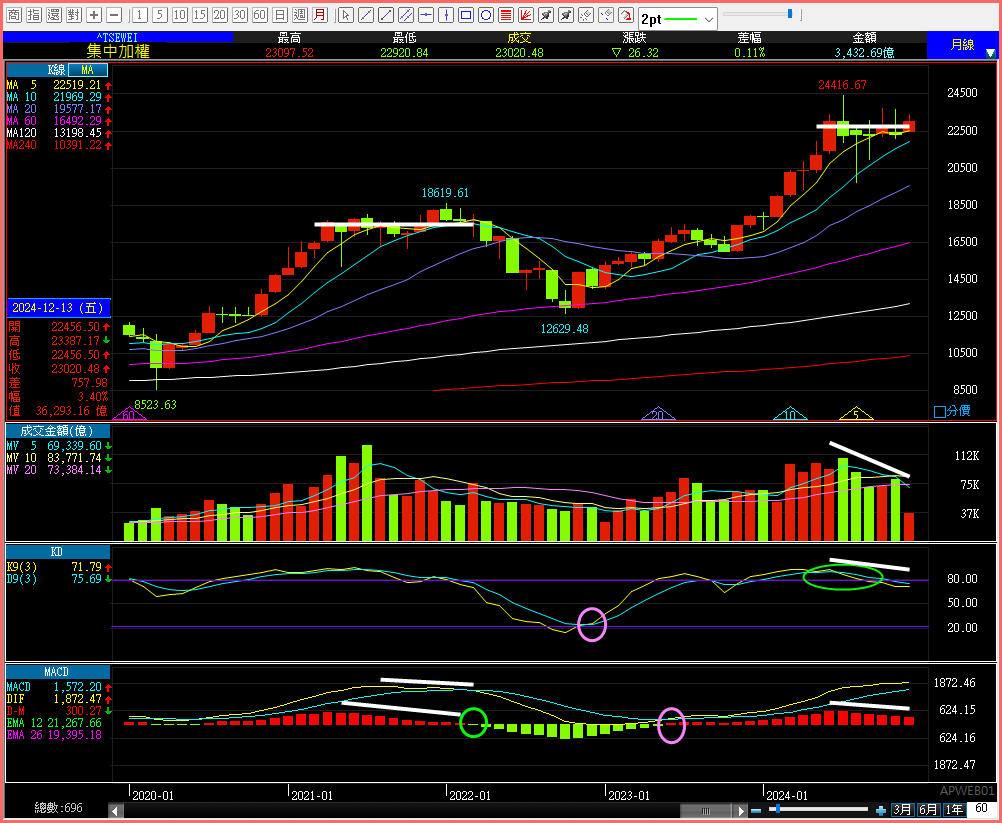Open the 月線 period dropdown
1002x823 pixels.
(x=962, y=45)
